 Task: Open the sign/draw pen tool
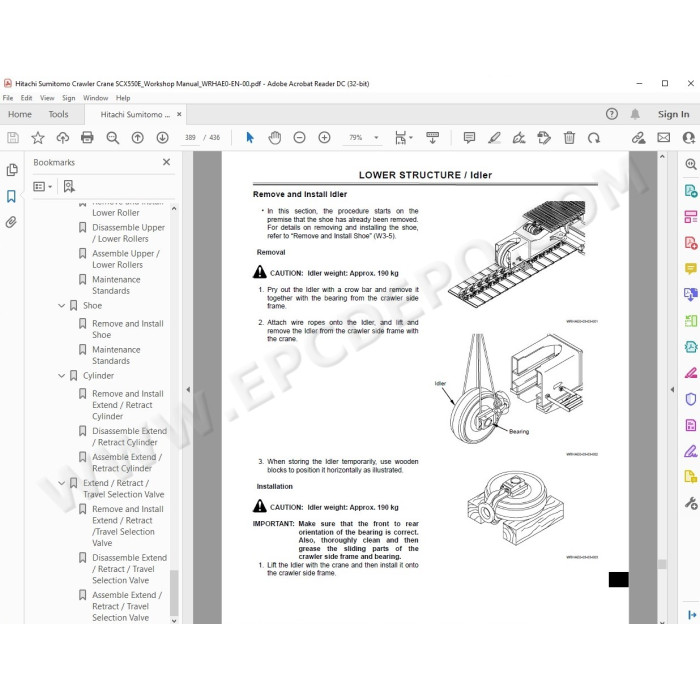click(x=519, y=138)
